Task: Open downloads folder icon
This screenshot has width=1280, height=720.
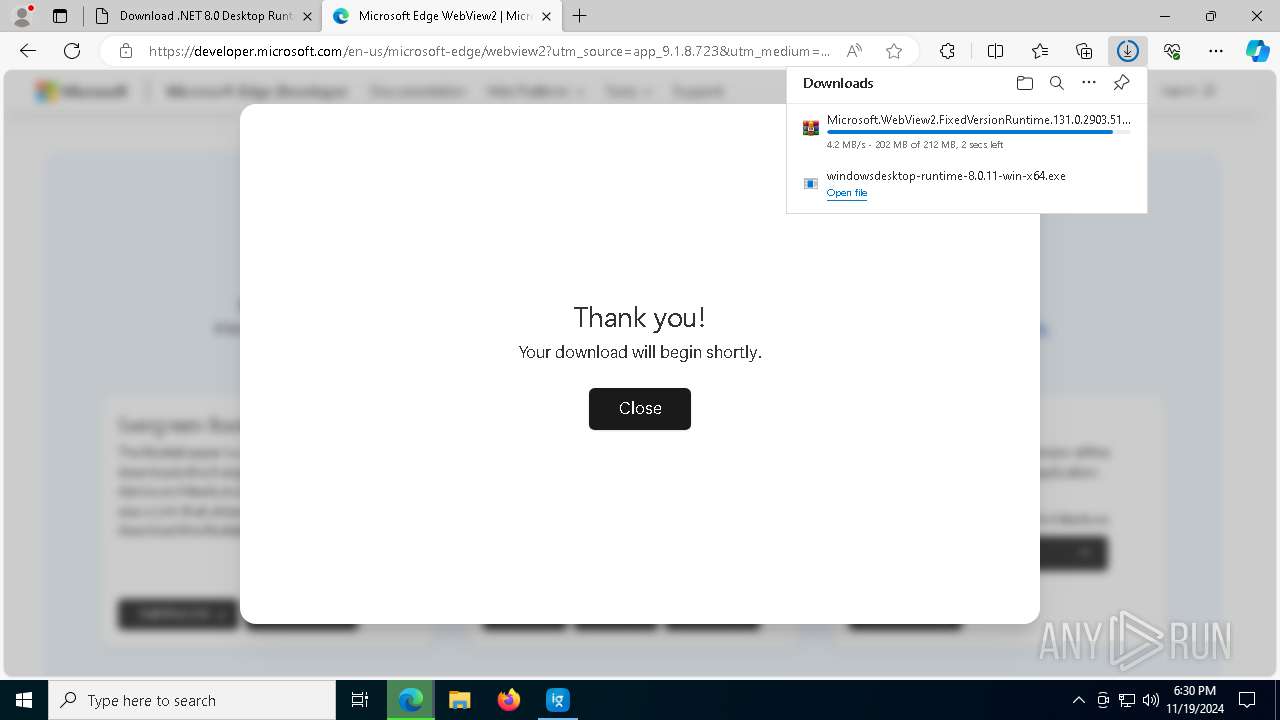Action: [1024, 83]
